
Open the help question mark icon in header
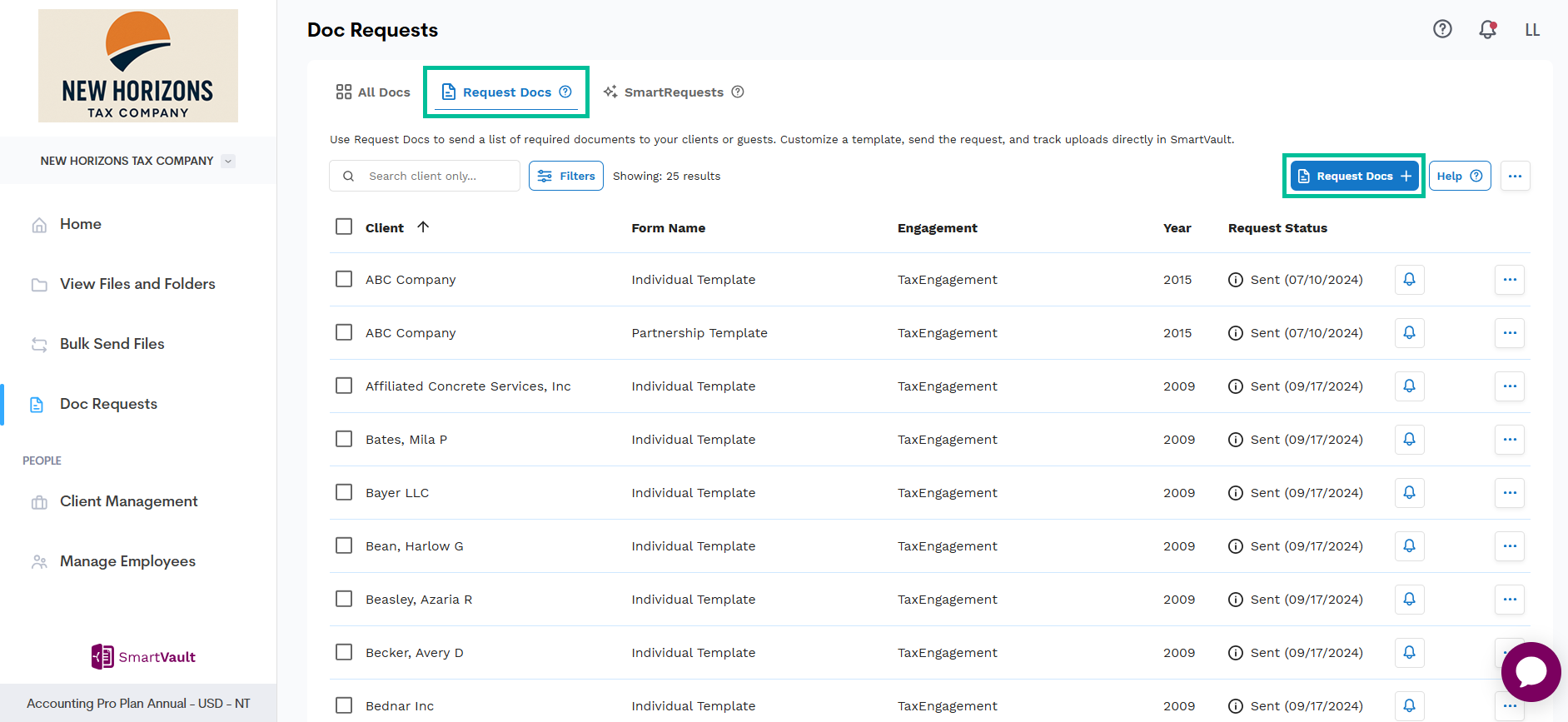pyautogui.click(x=1442, y=29)
